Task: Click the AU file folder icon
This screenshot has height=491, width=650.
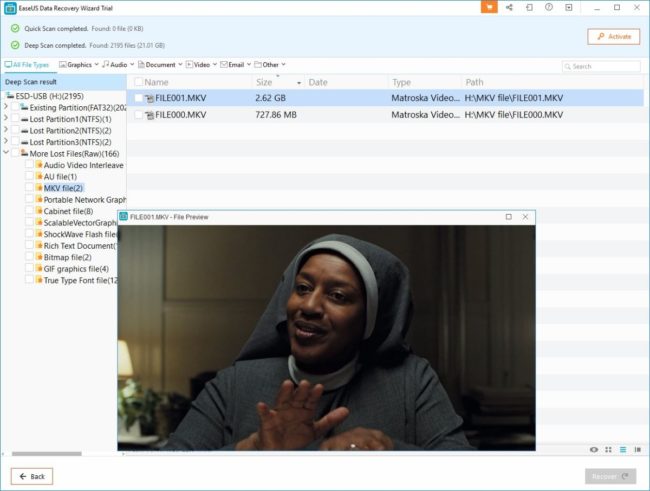Action: coord(39,176)
